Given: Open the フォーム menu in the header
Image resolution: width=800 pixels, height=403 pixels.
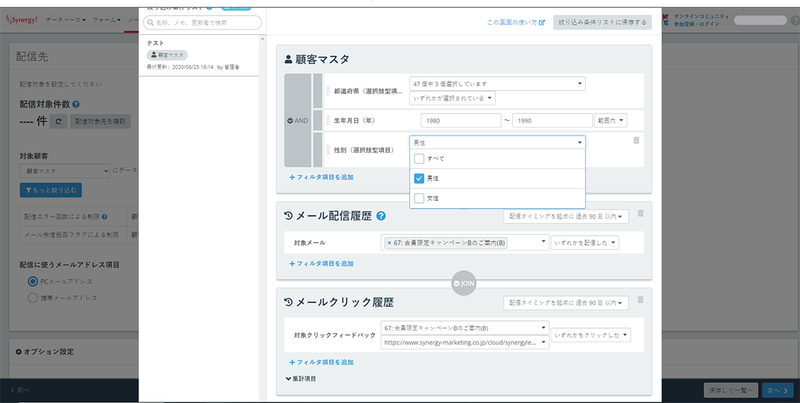Looking at the screenshot, I should [x=107, y=20].
